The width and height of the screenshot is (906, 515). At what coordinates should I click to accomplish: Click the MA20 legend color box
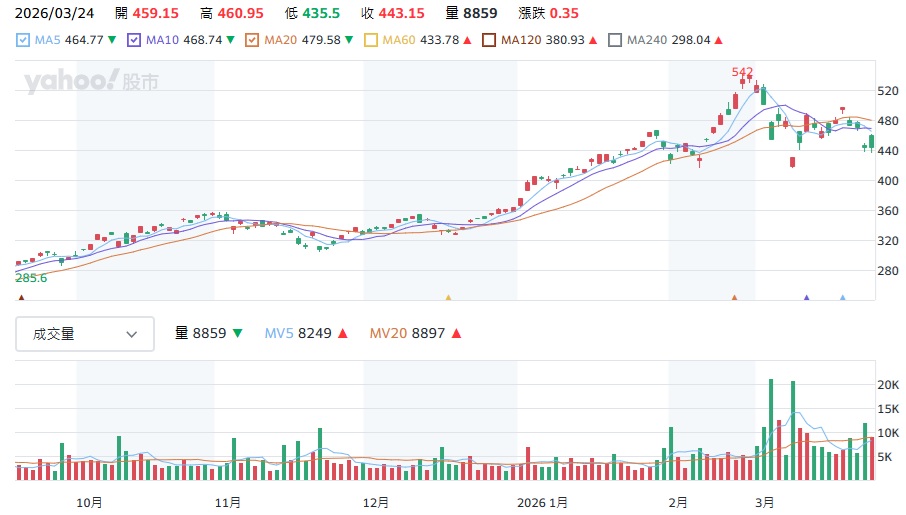(x=252, y=40)
